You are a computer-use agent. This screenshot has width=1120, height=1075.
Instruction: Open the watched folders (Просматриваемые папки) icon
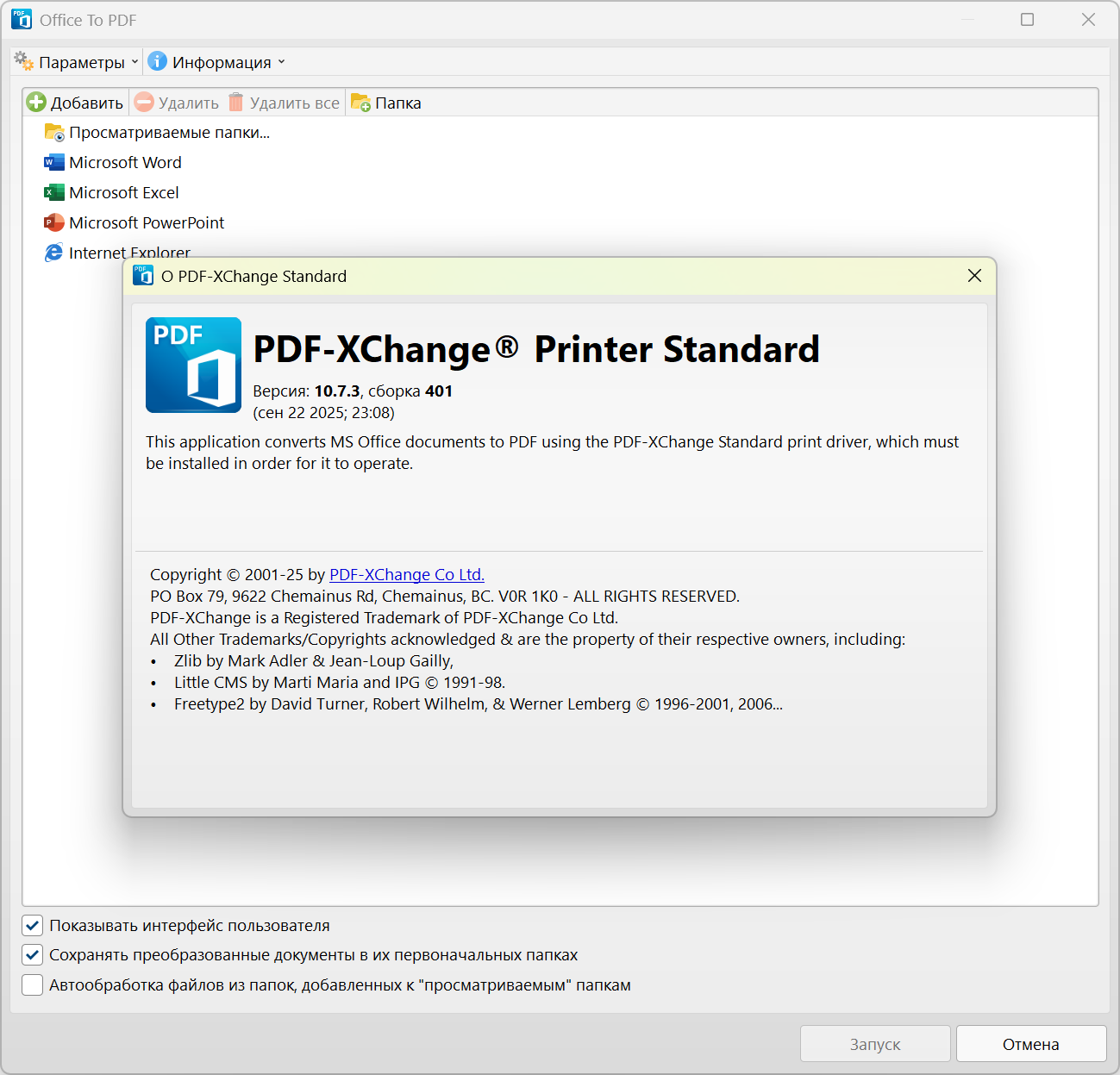click(54, 133)
